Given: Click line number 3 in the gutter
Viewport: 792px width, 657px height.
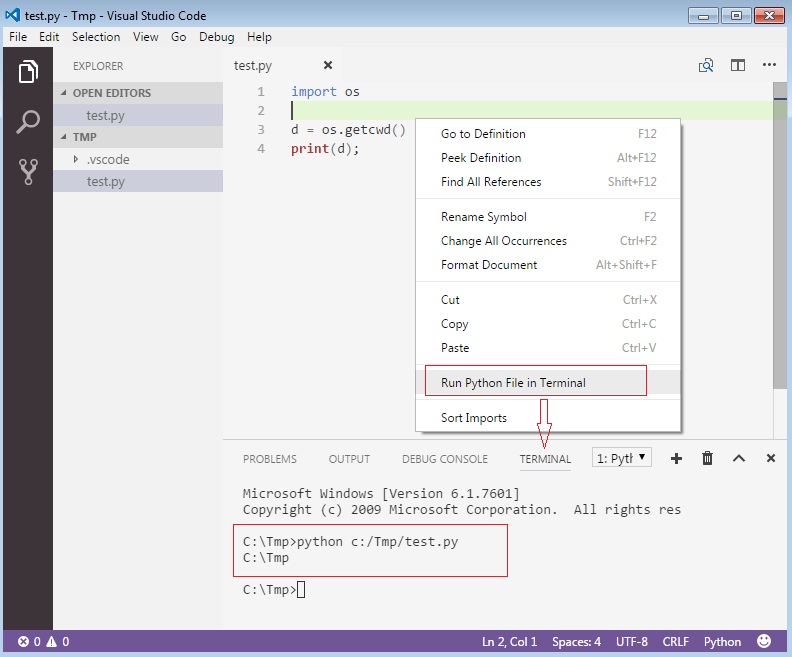Looking at the screenshot, I should point(261,130).
